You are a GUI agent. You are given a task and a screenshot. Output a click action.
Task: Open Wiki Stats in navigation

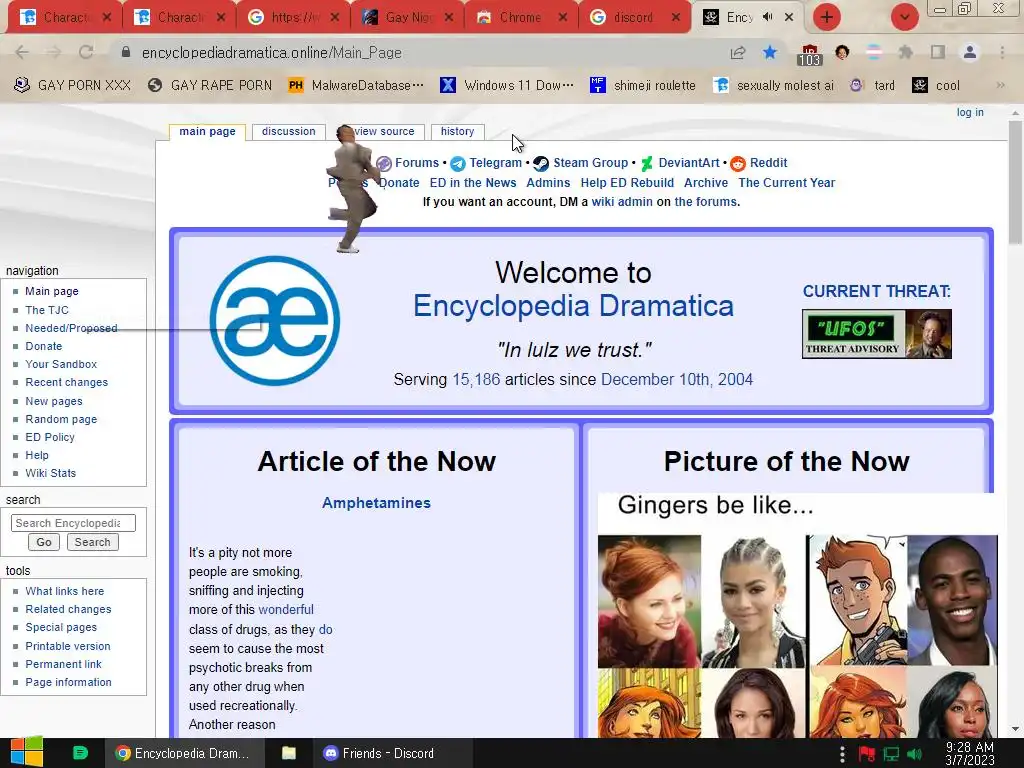coord(50,473)
